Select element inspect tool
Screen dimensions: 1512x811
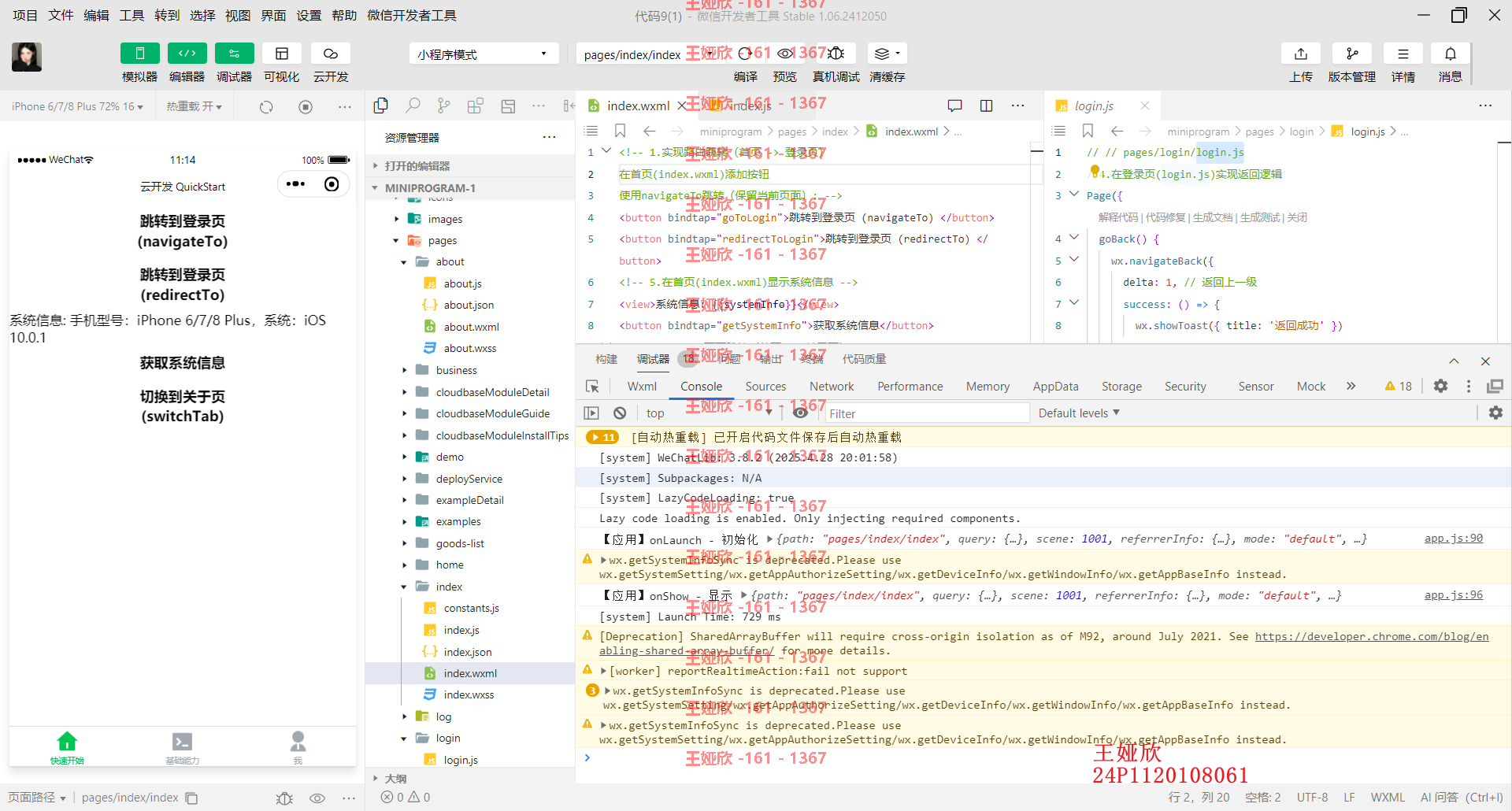click(x=592, y=386)
